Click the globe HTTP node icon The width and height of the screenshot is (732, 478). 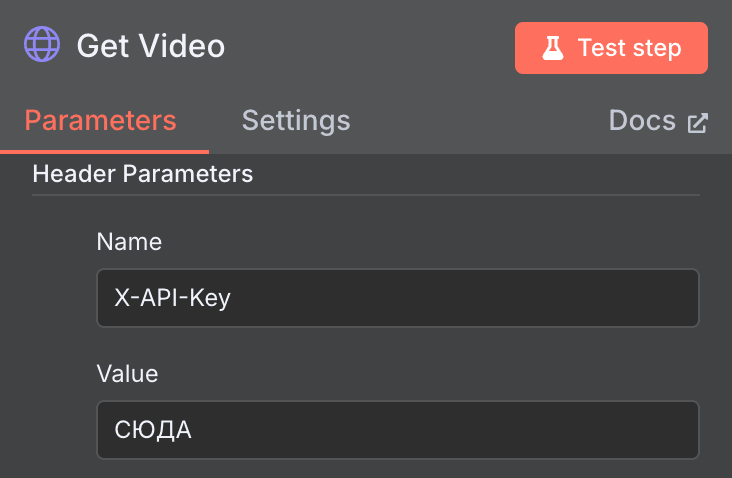[x=43, y=46]
